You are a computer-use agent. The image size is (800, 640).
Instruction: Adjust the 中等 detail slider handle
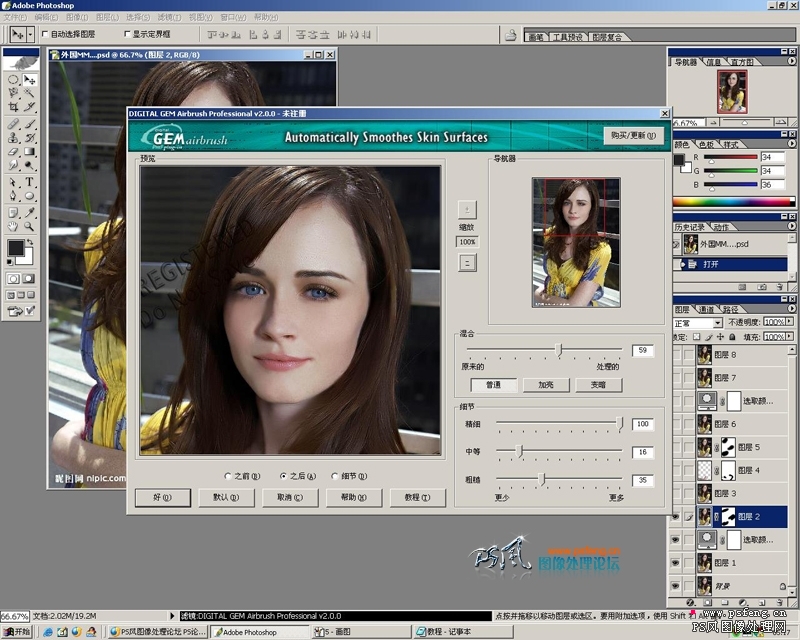(x=519, y=451)
